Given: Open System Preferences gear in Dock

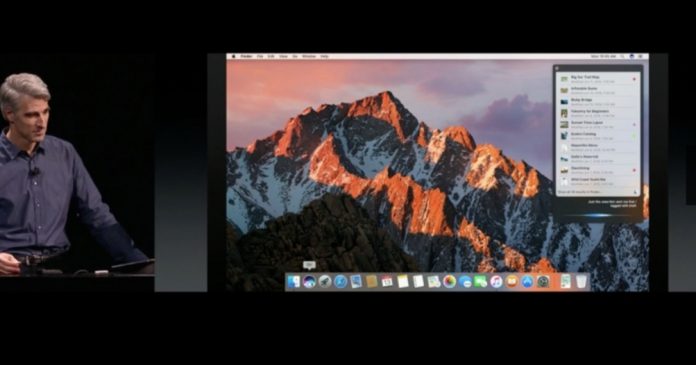Looking at the screenshot, I should pos(543,282).
